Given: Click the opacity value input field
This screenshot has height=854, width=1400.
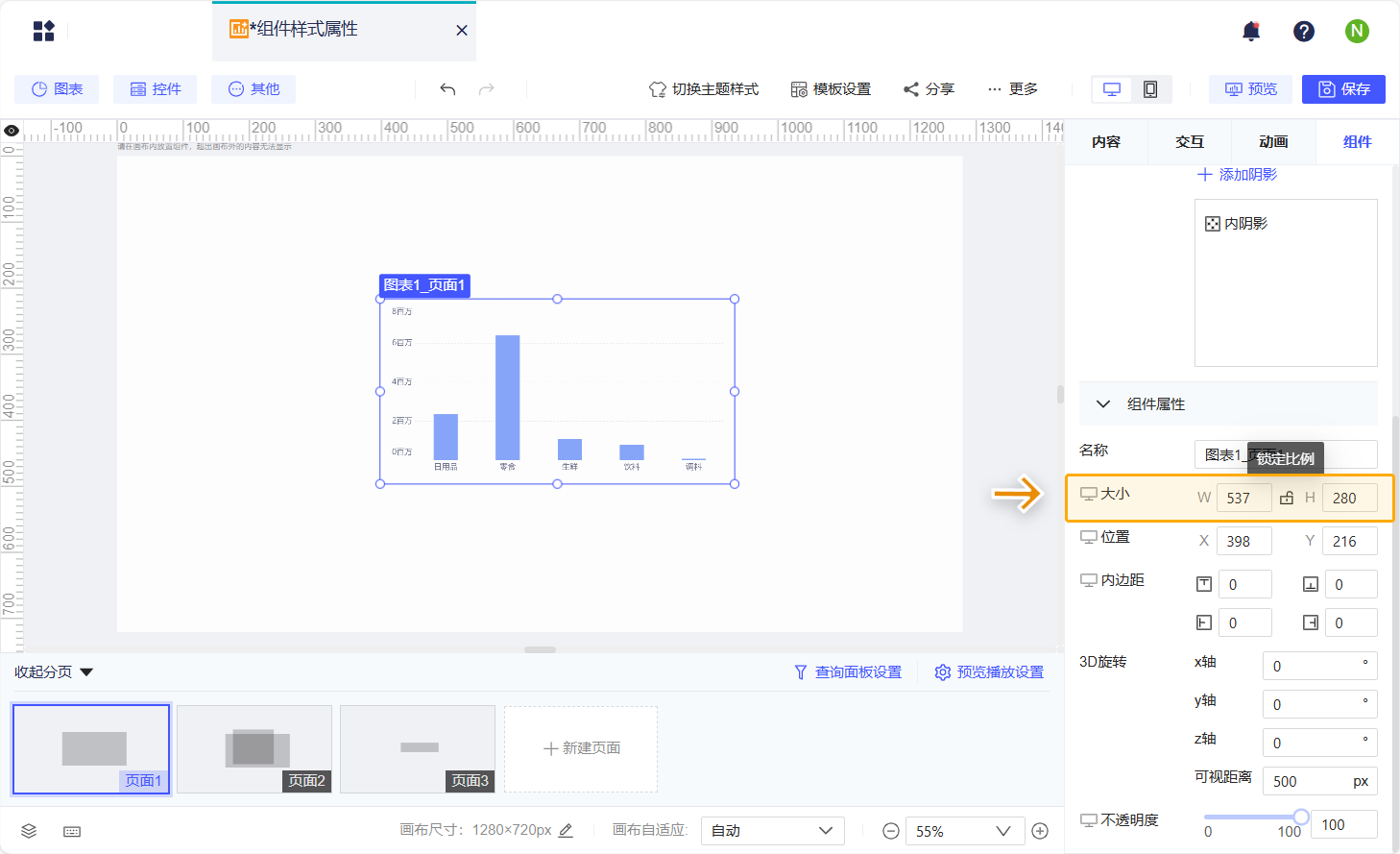Looking at the screenshot, I should (x=1345, y=824).
